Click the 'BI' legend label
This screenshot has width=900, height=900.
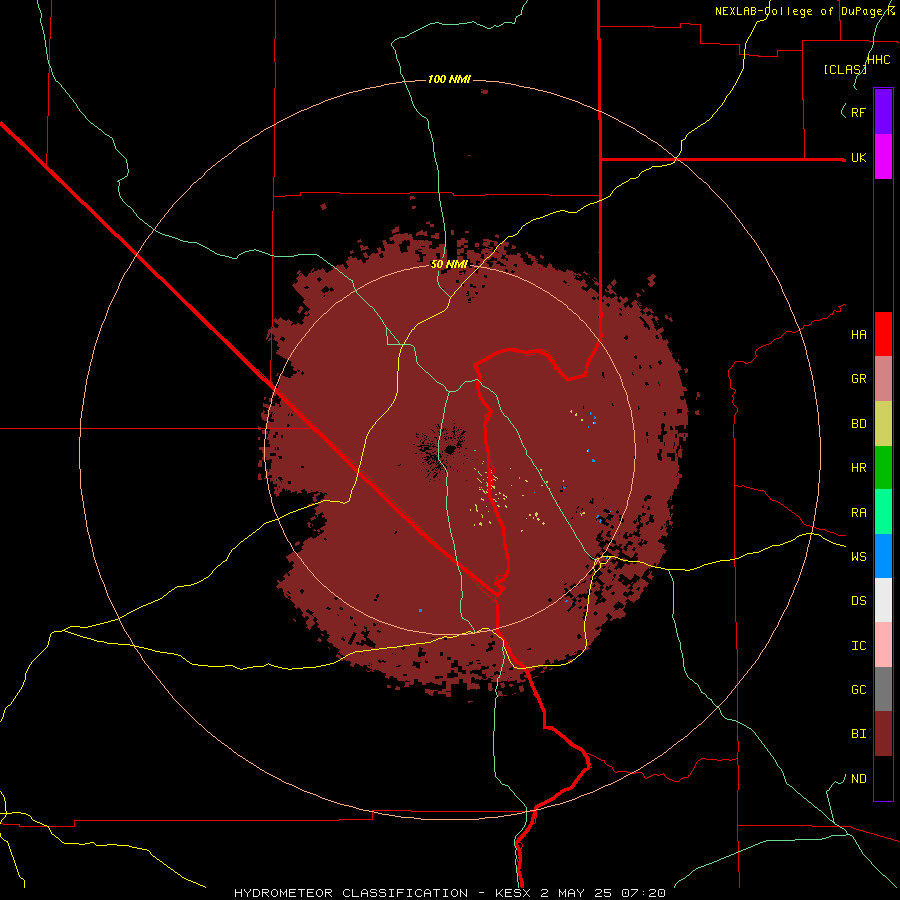858,734
